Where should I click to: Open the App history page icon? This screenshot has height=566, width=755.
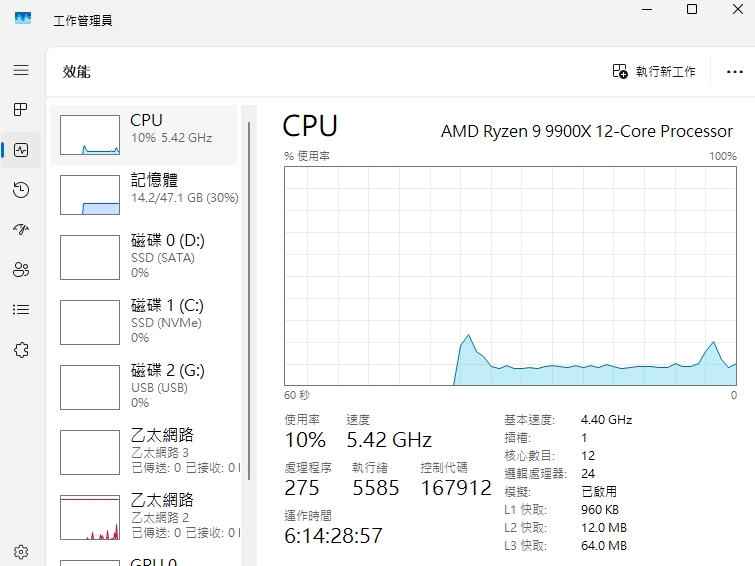coord(21,190)
